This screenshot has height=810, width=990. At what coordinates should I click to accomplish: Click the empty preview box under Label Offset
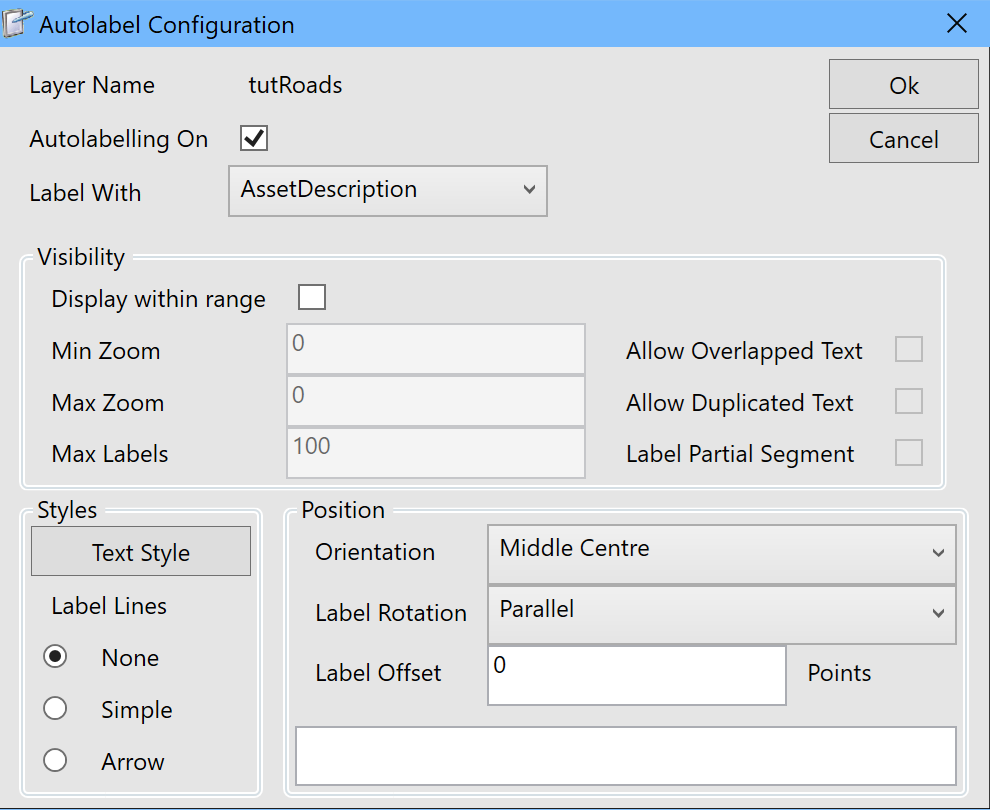coord(626,756)
